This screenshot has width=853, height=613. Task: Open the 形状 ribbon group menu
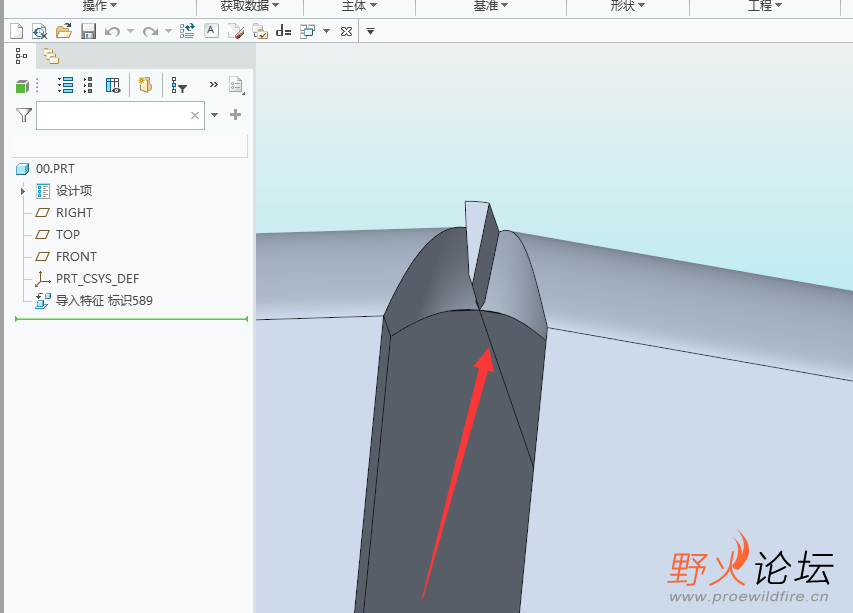[628, 5]
